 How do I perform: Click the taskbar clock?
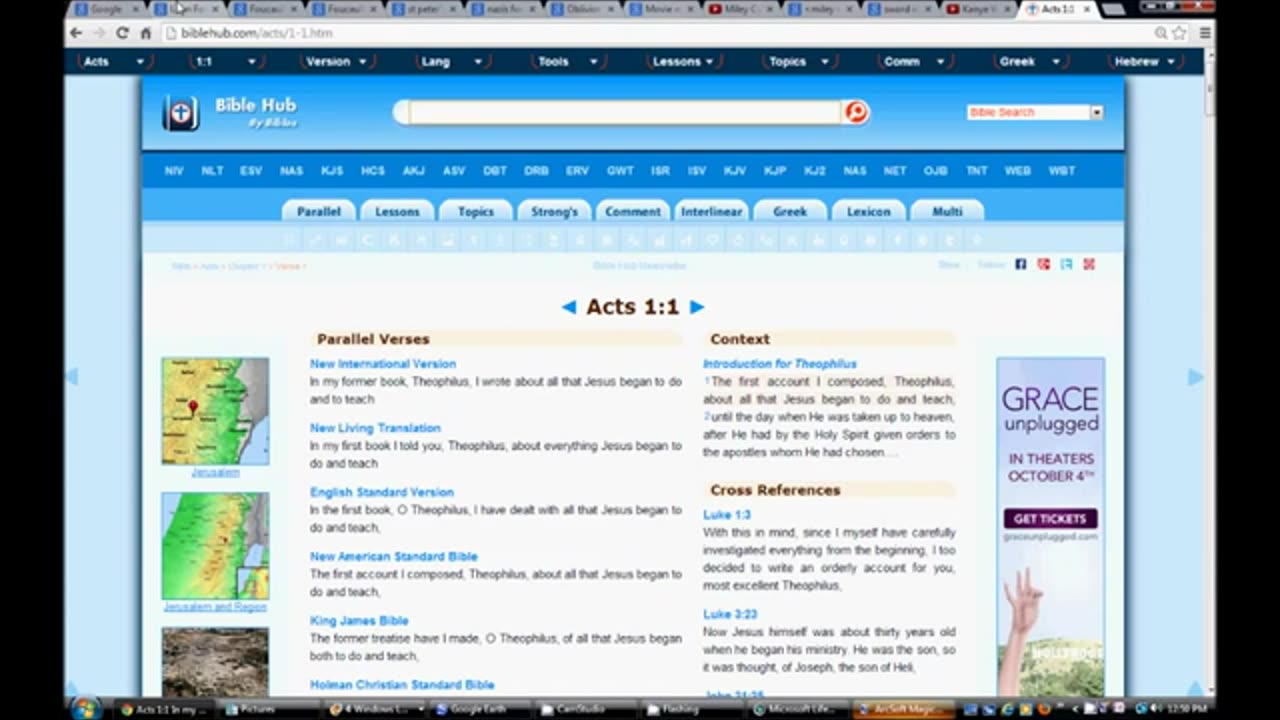click(1187, 709)
